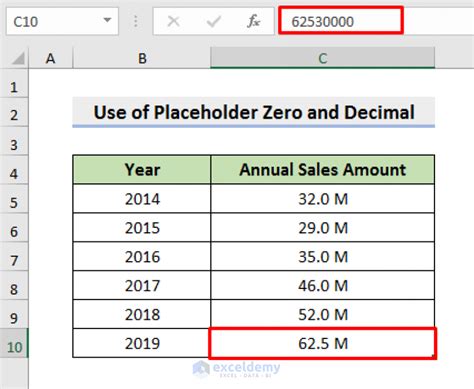Open Insert Function fx dialog
The width and height of the screenshot is (474, 389).
click(253, 22)
